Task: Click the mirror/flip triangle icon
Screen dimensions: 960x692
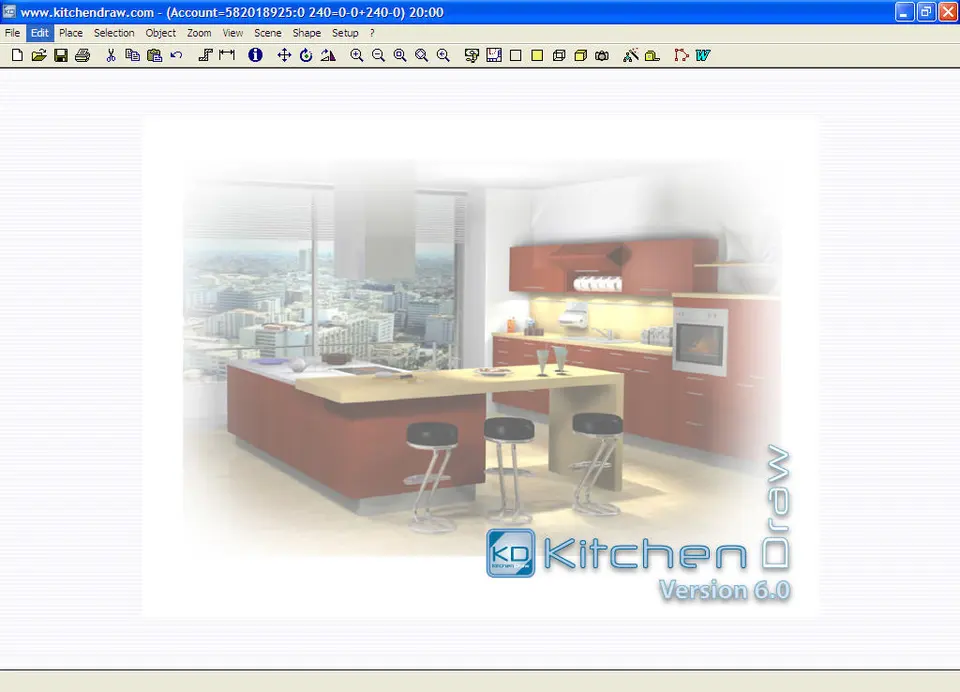Action: pyautogui.click(x=328, y=56)
